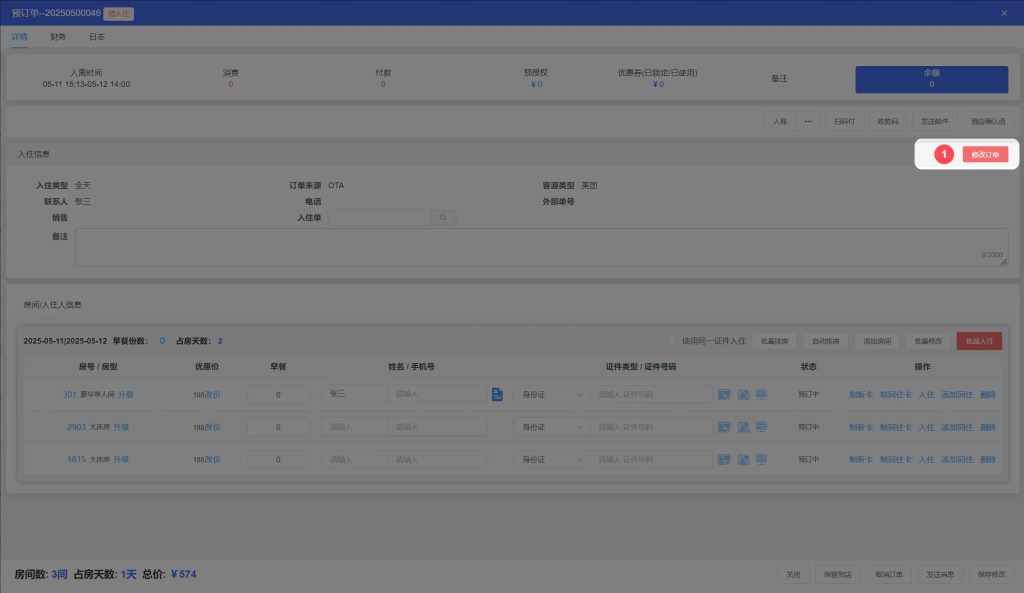The width and height of the screenshot is (1024, 593).
Task: Open the 日志 tab
Action: pyautogui.click(x=97, y=37)
